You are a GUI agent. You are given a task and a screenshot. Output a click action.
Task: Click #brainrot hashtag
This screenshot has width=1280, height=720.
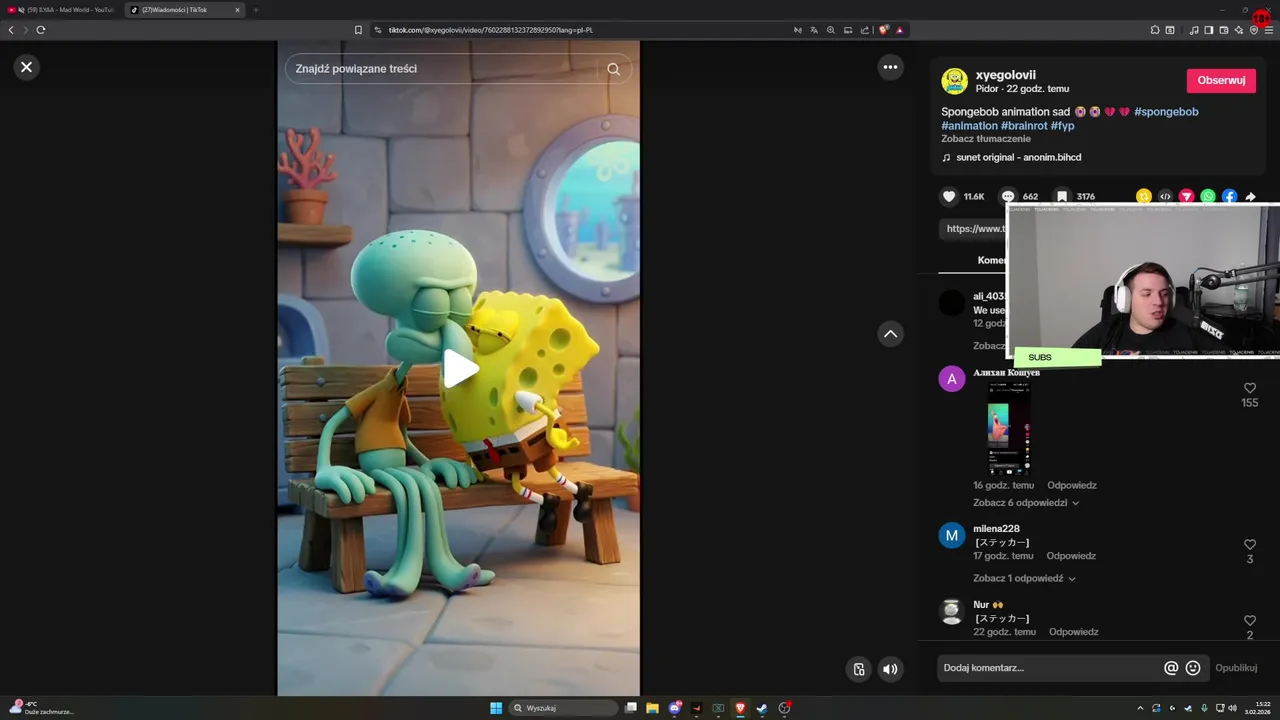pos(1024,126)
